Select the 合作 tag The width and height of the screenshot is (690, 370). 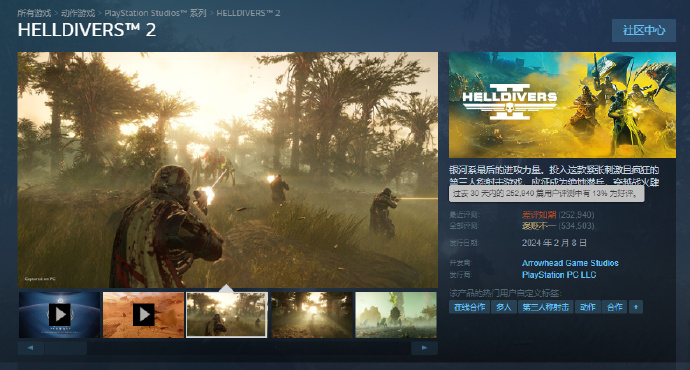614,307
